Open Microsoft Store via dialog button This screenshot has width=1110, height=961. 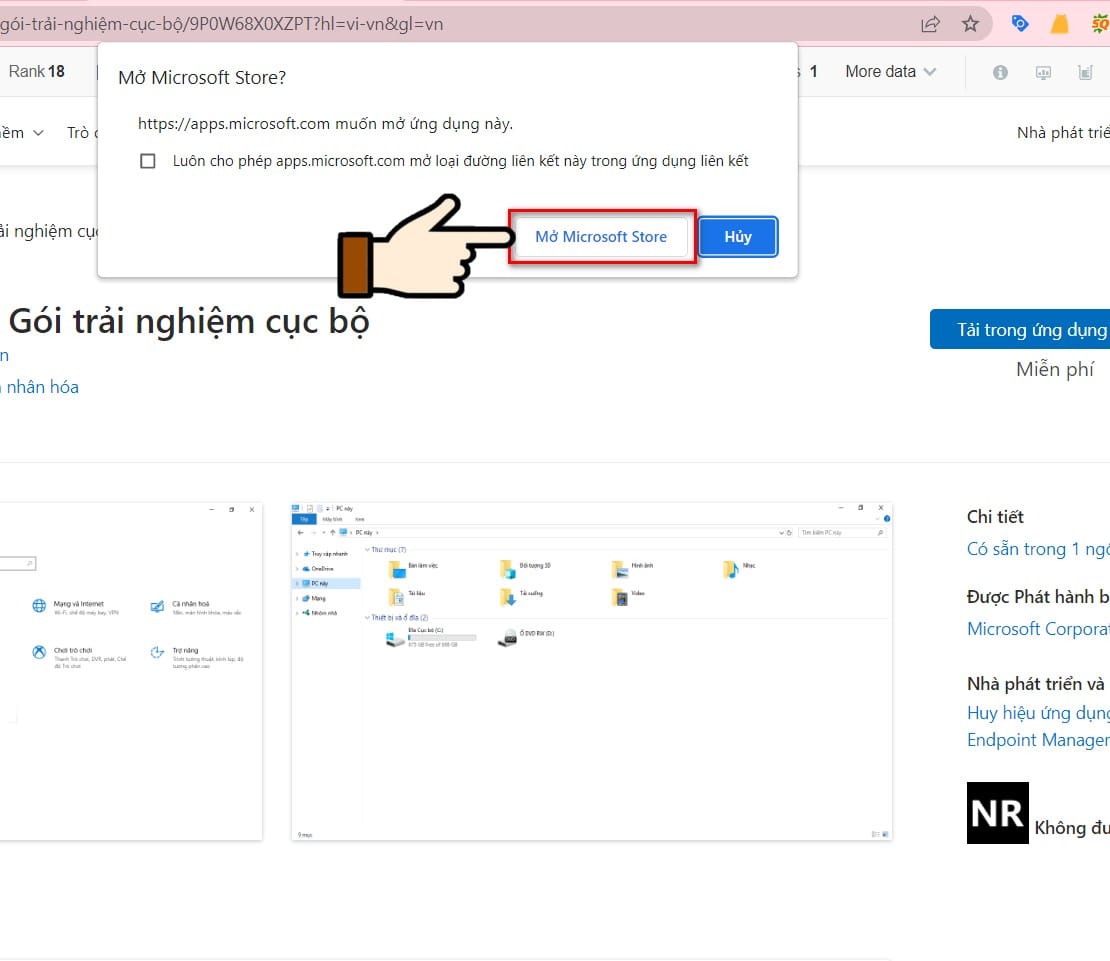tap(601, 236)
